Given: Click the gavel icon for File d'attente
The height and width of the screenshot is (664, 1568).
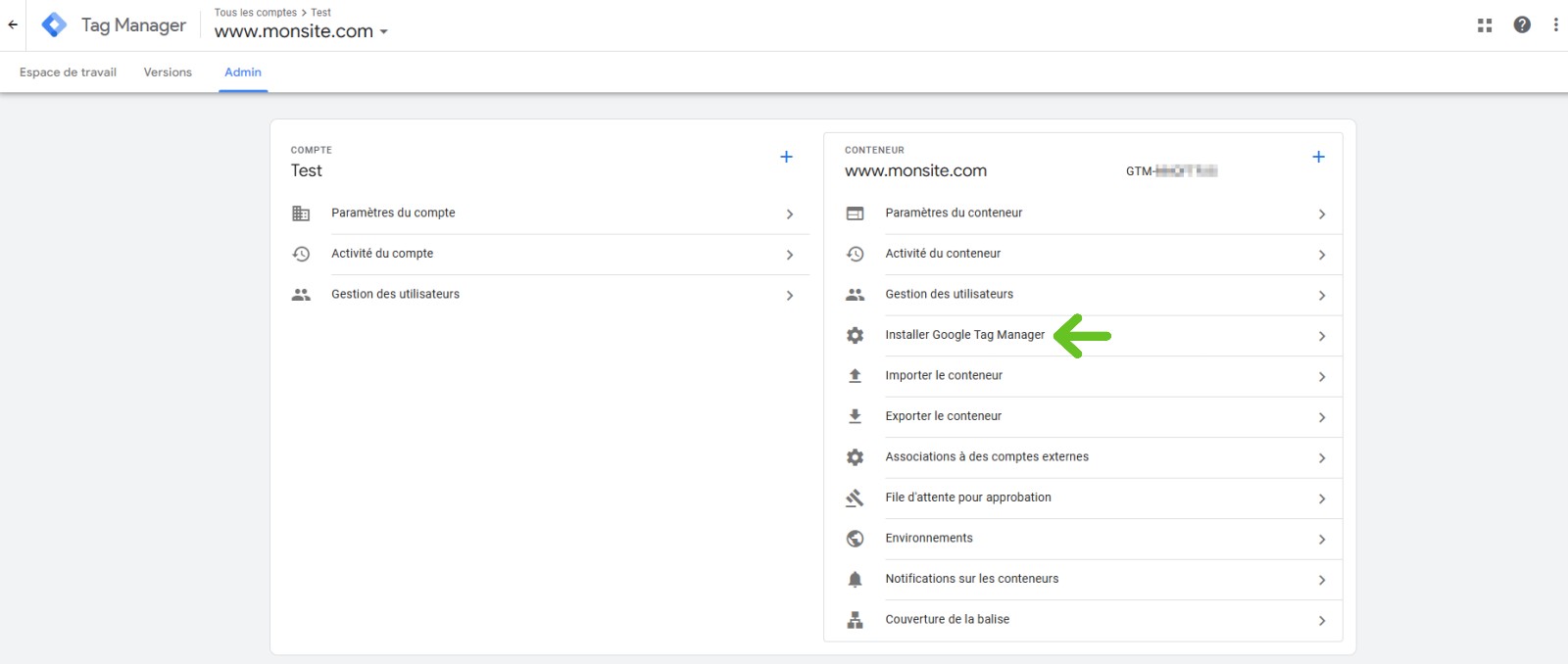Looking at the screenshot, I should coord(855,498).
